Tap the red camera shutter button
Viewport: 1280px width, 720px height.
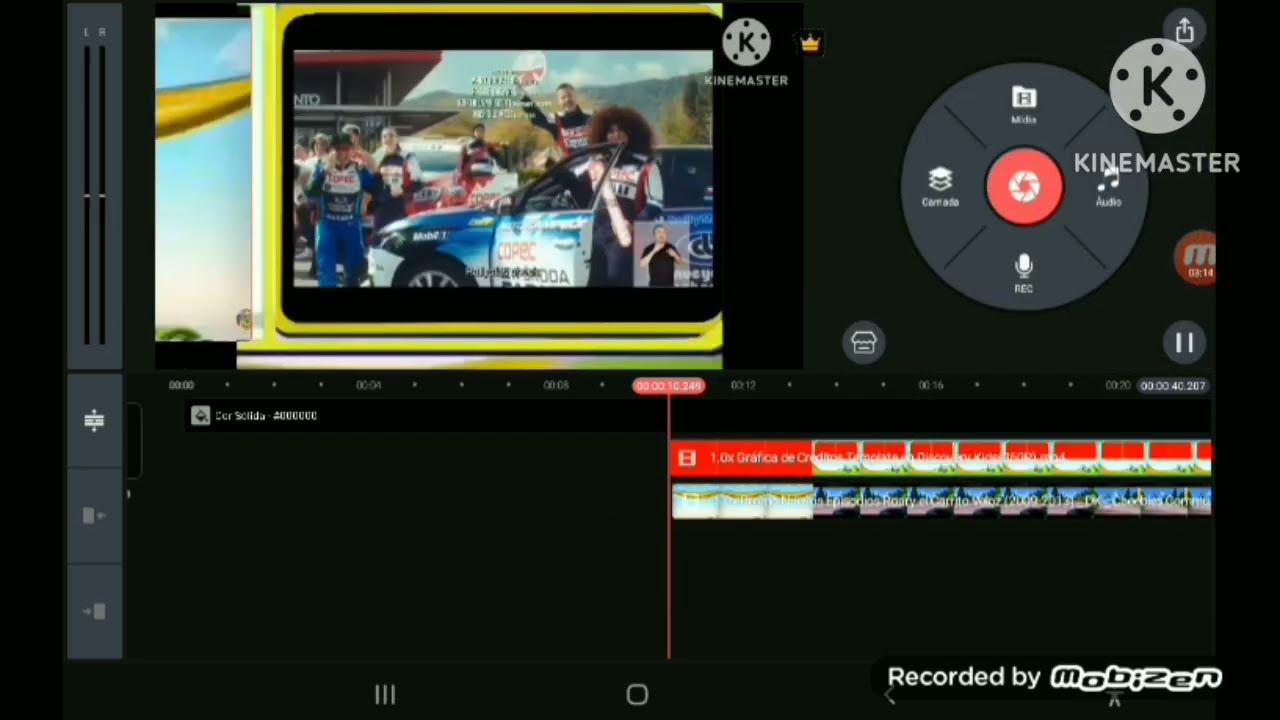tap(1024, 186)
